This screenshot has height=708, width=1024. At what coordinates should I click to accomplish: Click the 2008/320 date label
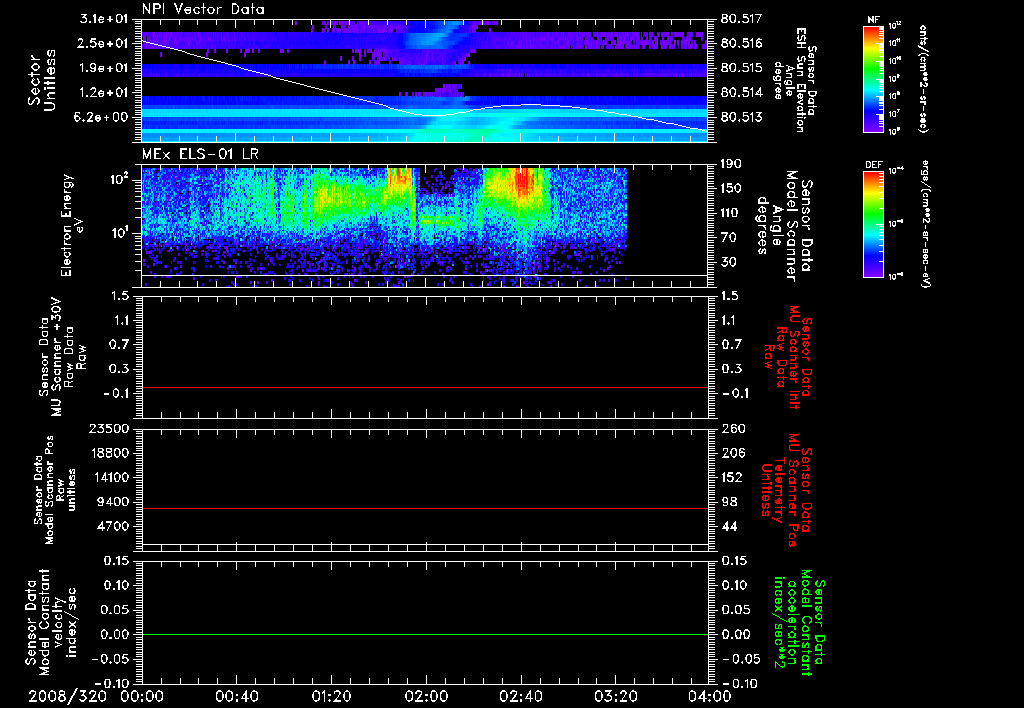(x=67, y=696)
